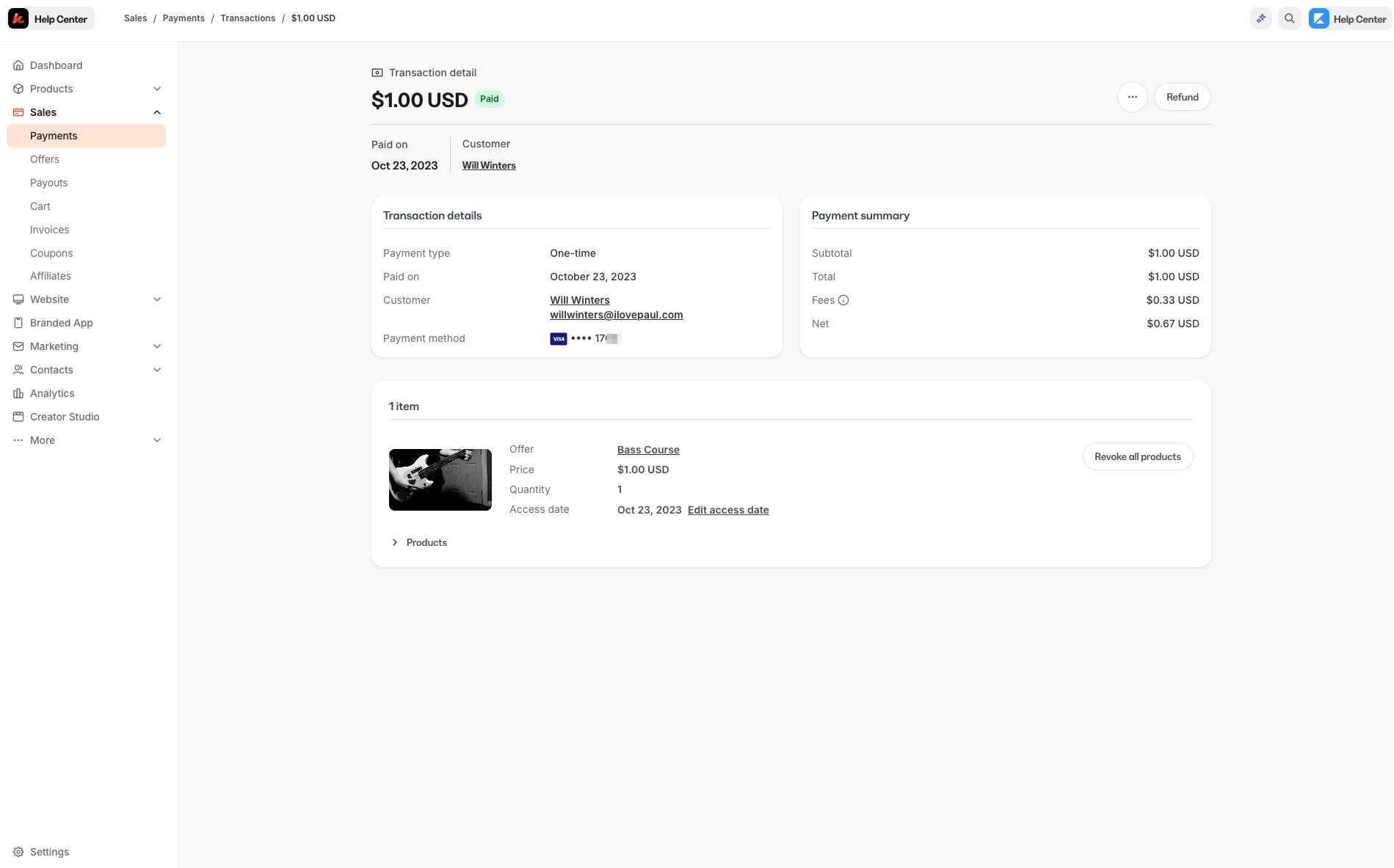Click the Kajabi logo icon at top left
The image size is (1394, 868).
pyautogui.click(x=18, y=19)
